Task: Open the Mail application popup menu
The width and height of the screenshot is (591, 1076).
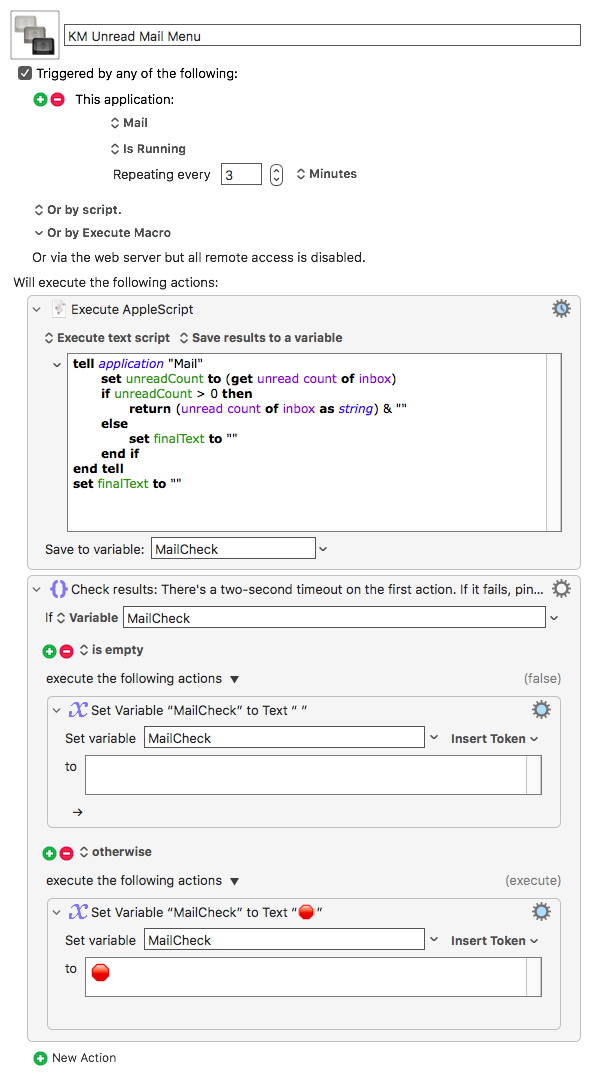Action: pyautogui.click(x=129, y=123)
